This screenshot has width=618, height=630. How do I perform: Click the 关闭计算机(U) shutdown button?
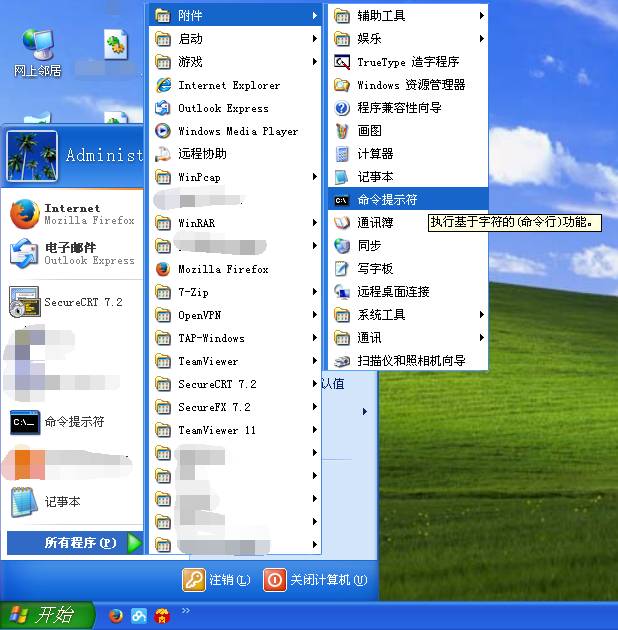(x=315, y=580)
